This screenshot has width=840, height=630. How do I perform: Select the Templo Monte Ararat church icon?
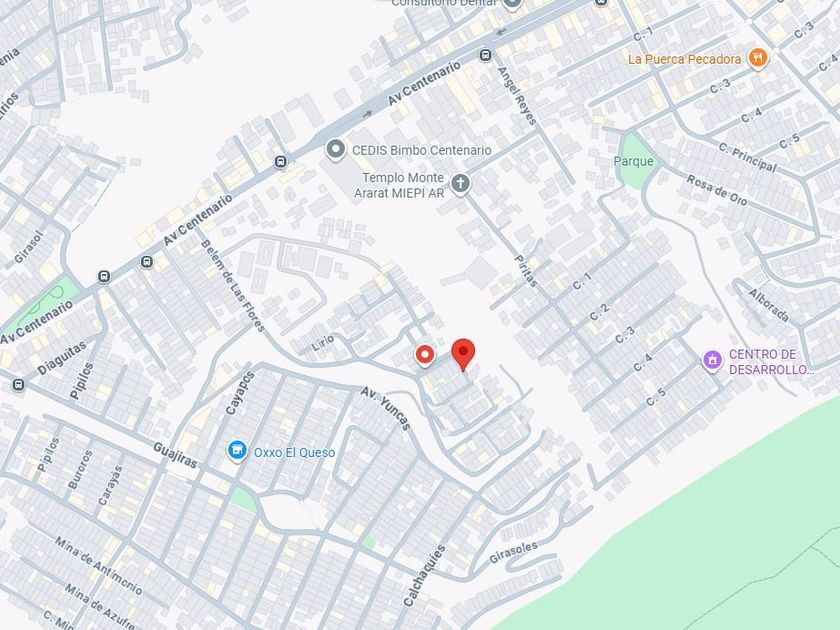pos(460,184)
